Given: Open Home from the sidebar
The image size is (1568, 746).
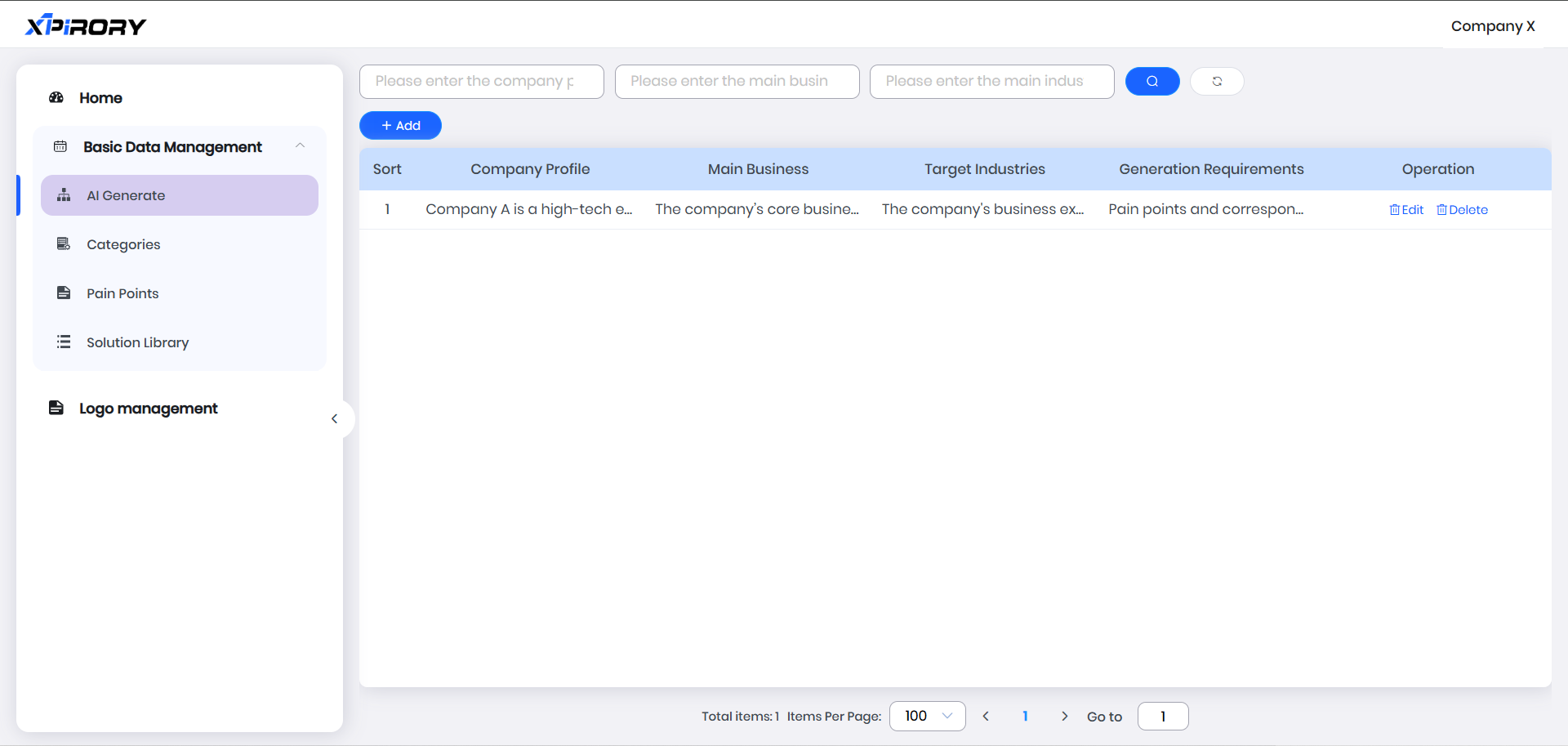Looking at the screenshot, I should [x=100, y=98].
